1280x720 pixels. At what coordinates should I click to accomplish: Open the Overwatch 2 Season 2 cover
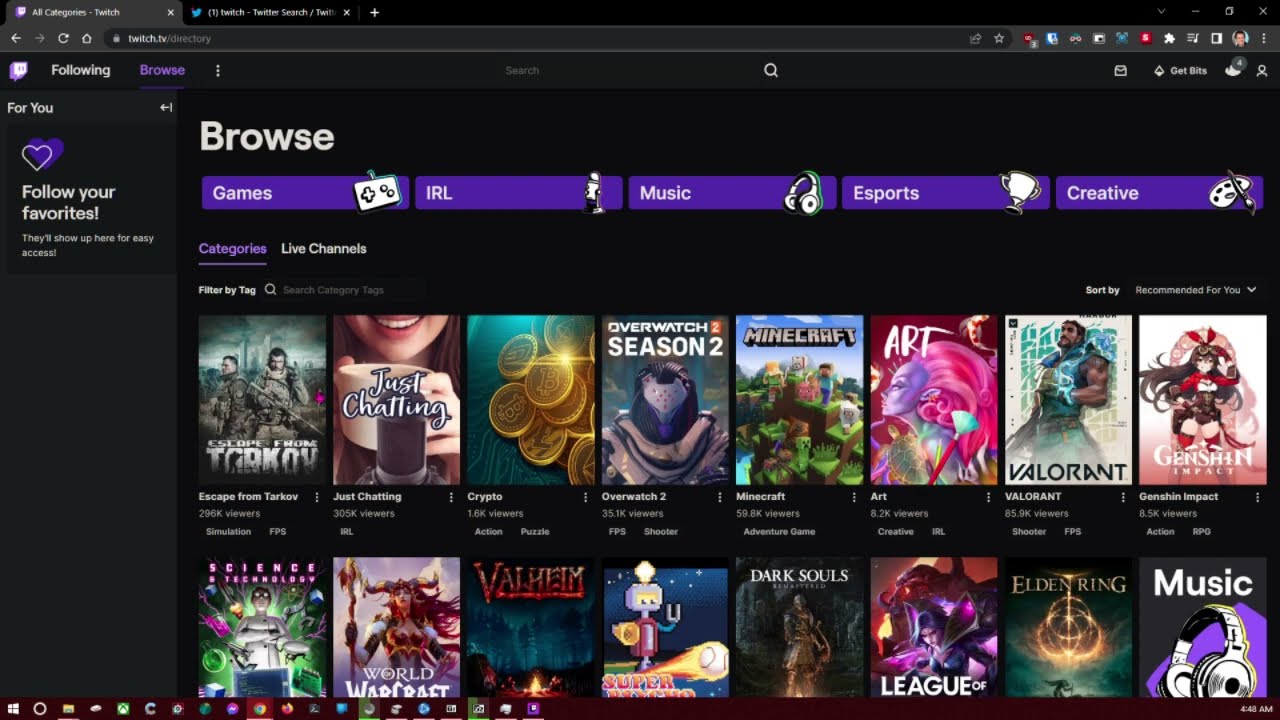[x=665, y=400]
